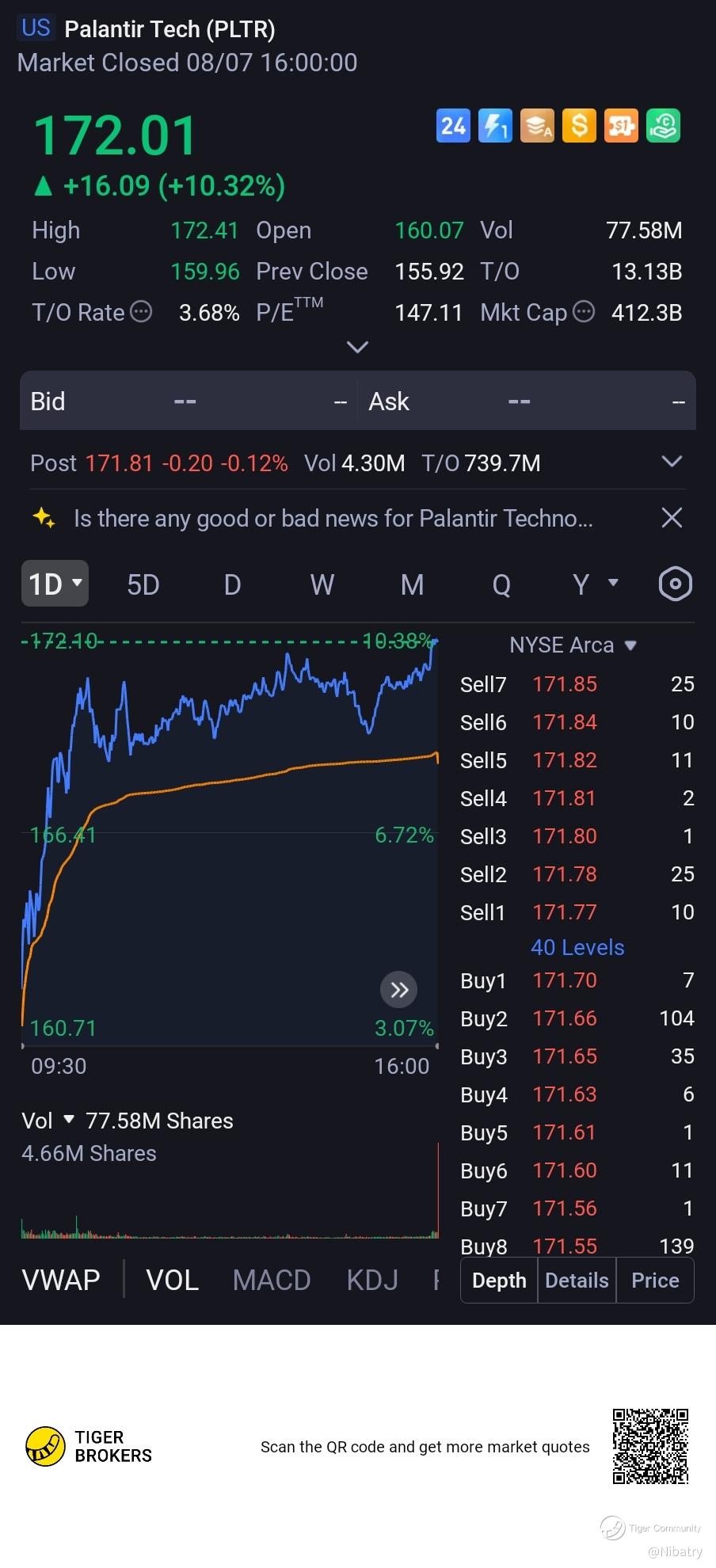Select the MACD indicator tab
Image resolution: width=716 pixels, height=1568 pixels.
tap(272, 1280)
